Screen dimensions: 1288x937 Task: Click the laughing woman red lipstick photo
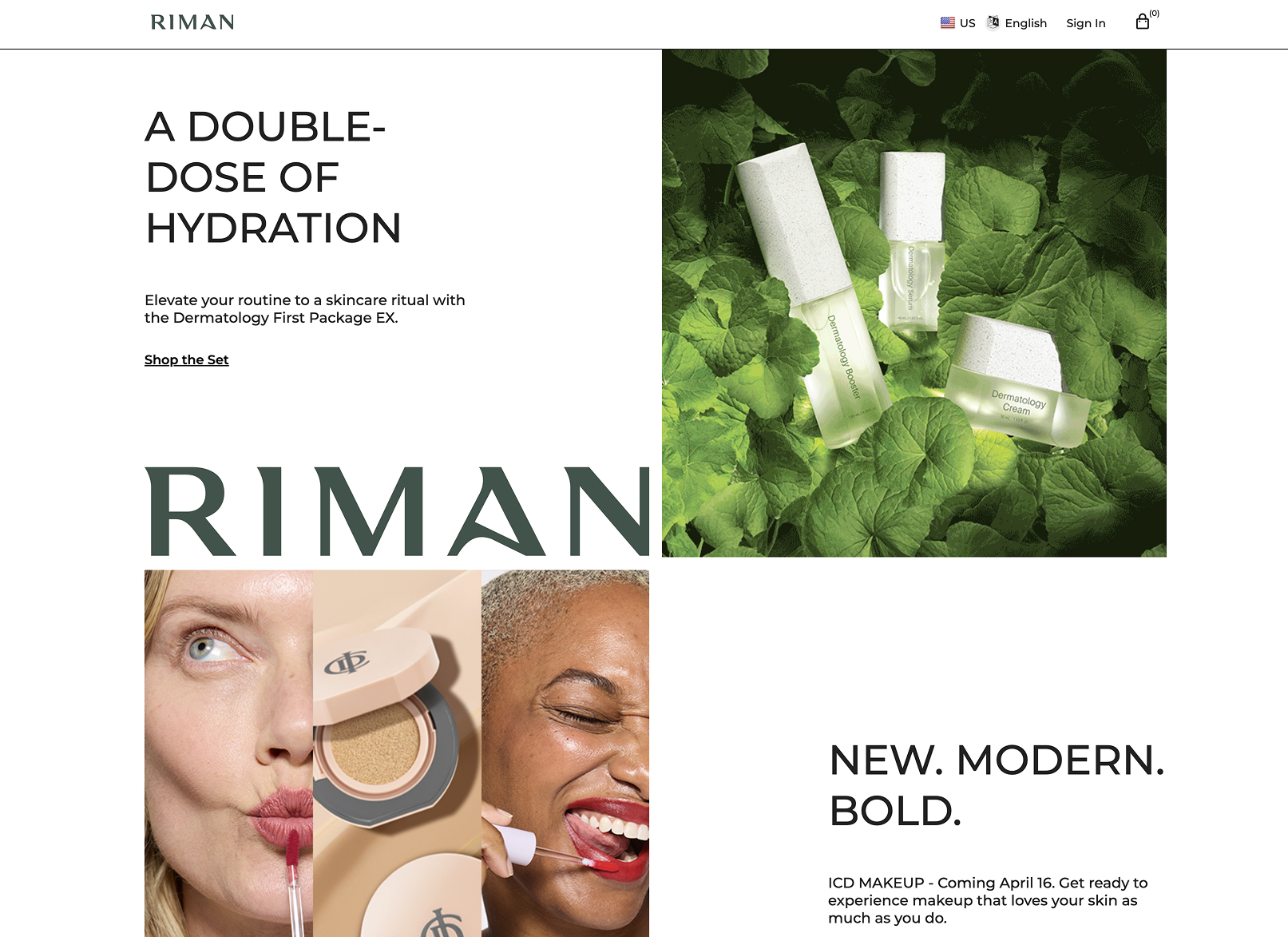[x=565, y=753]
